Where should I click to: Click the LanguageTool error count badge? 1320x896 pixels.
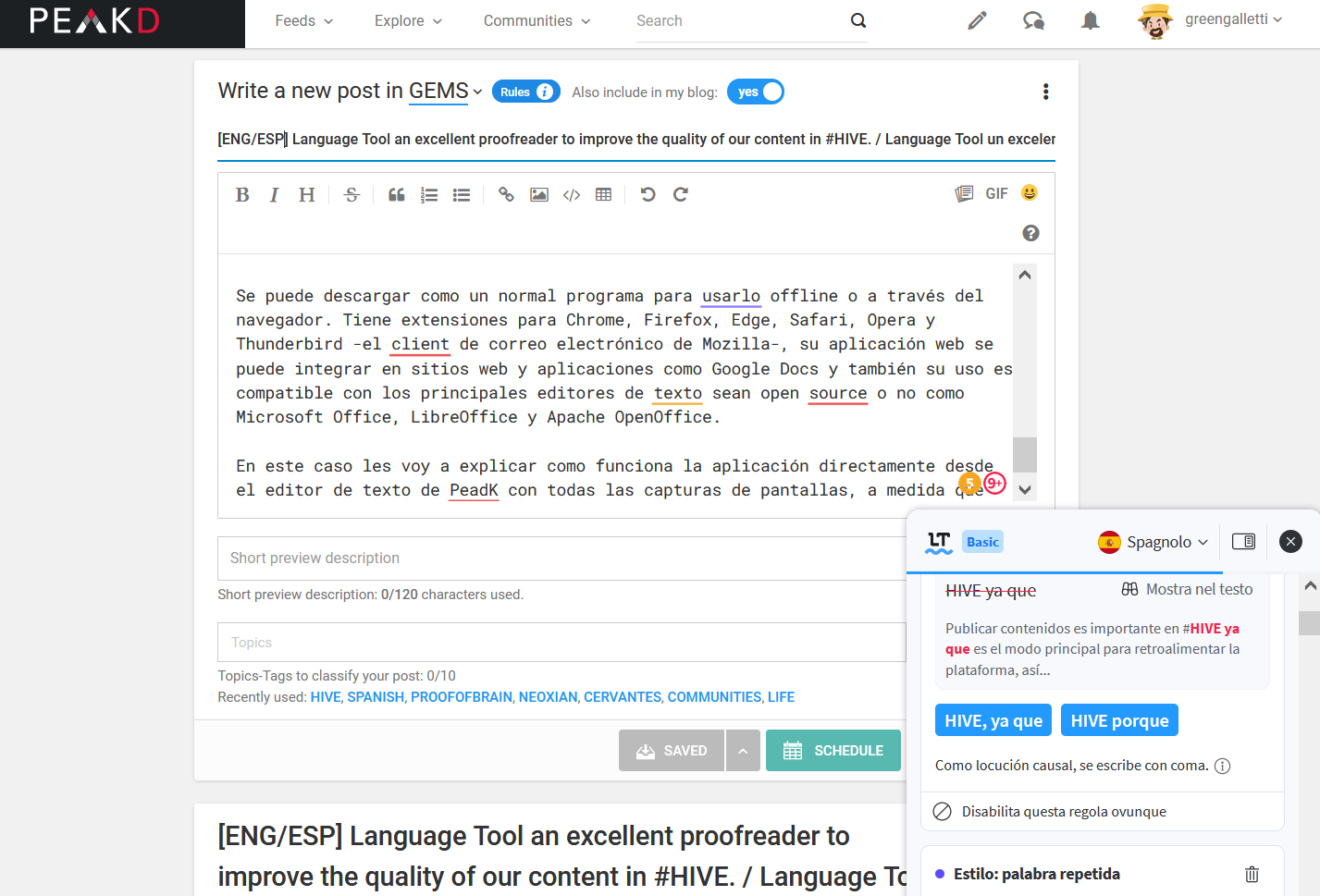click(x=994, y=483)
